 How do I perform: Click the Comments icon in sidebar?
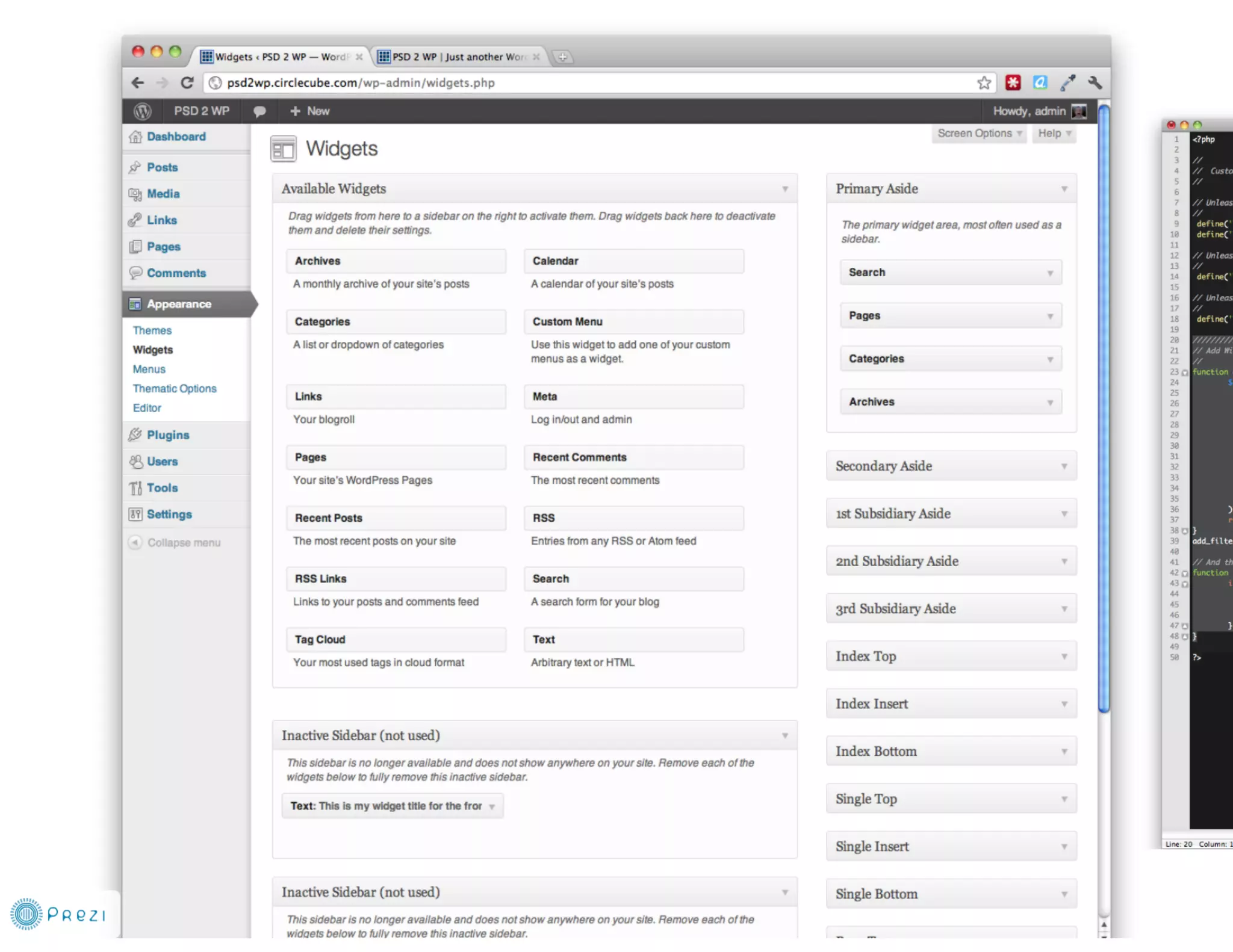point(135,273)
